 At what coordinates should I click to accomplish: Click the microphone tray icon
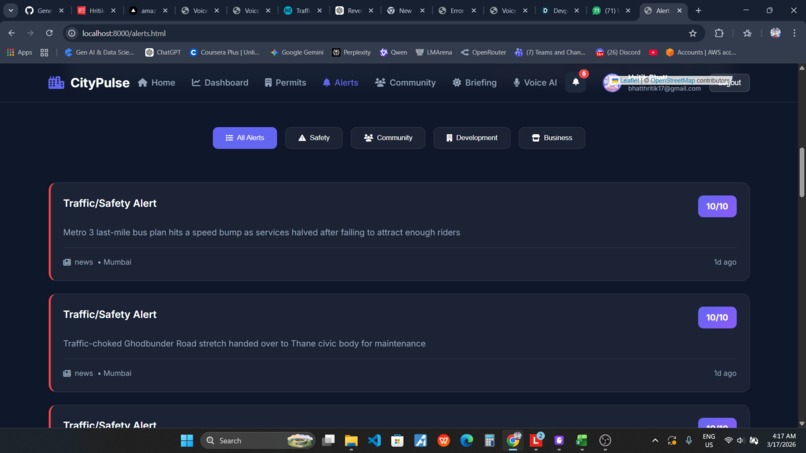click(689, 441)
